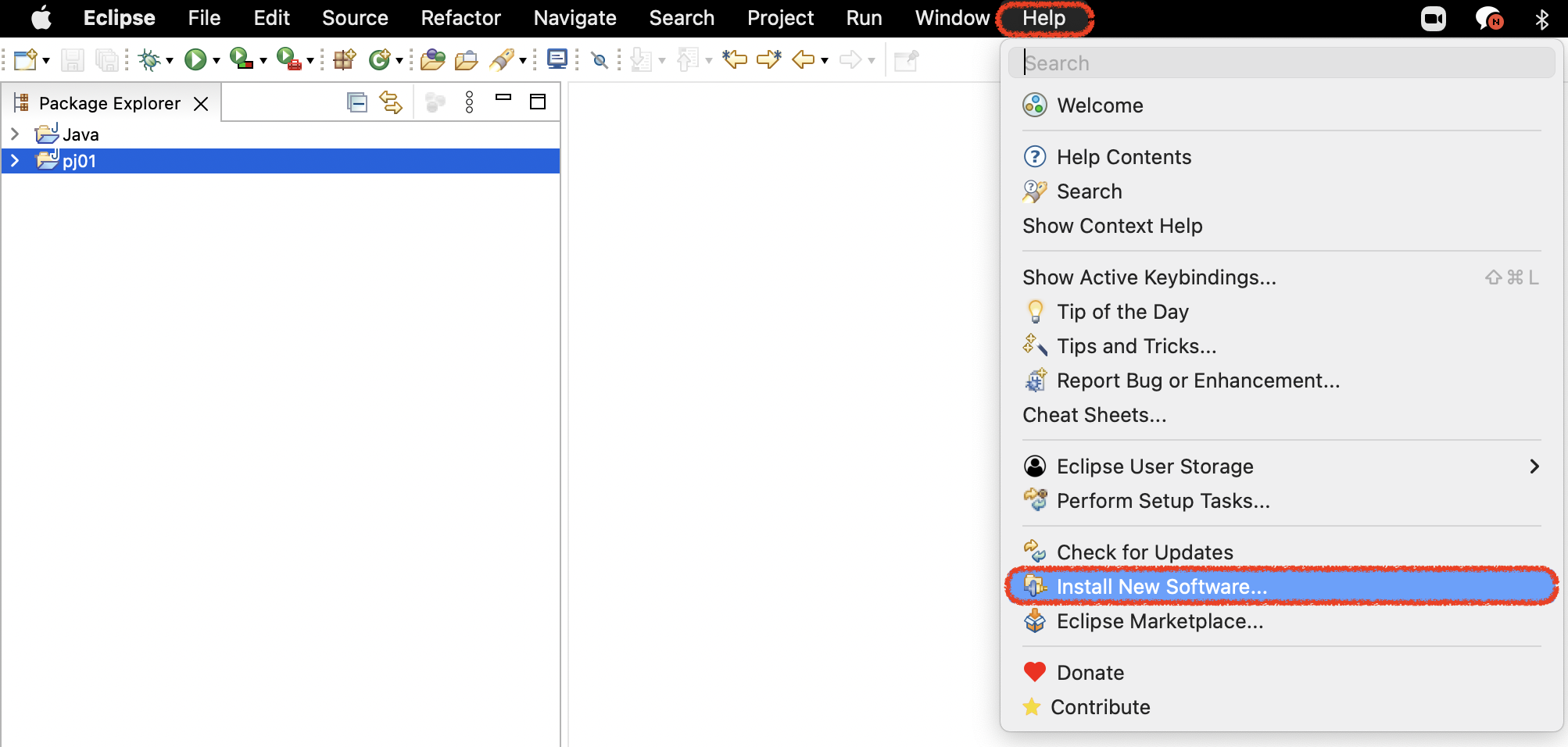1568x747 pixels.
Task: Click the Help menu search field
Action: tap(1282, 63)
